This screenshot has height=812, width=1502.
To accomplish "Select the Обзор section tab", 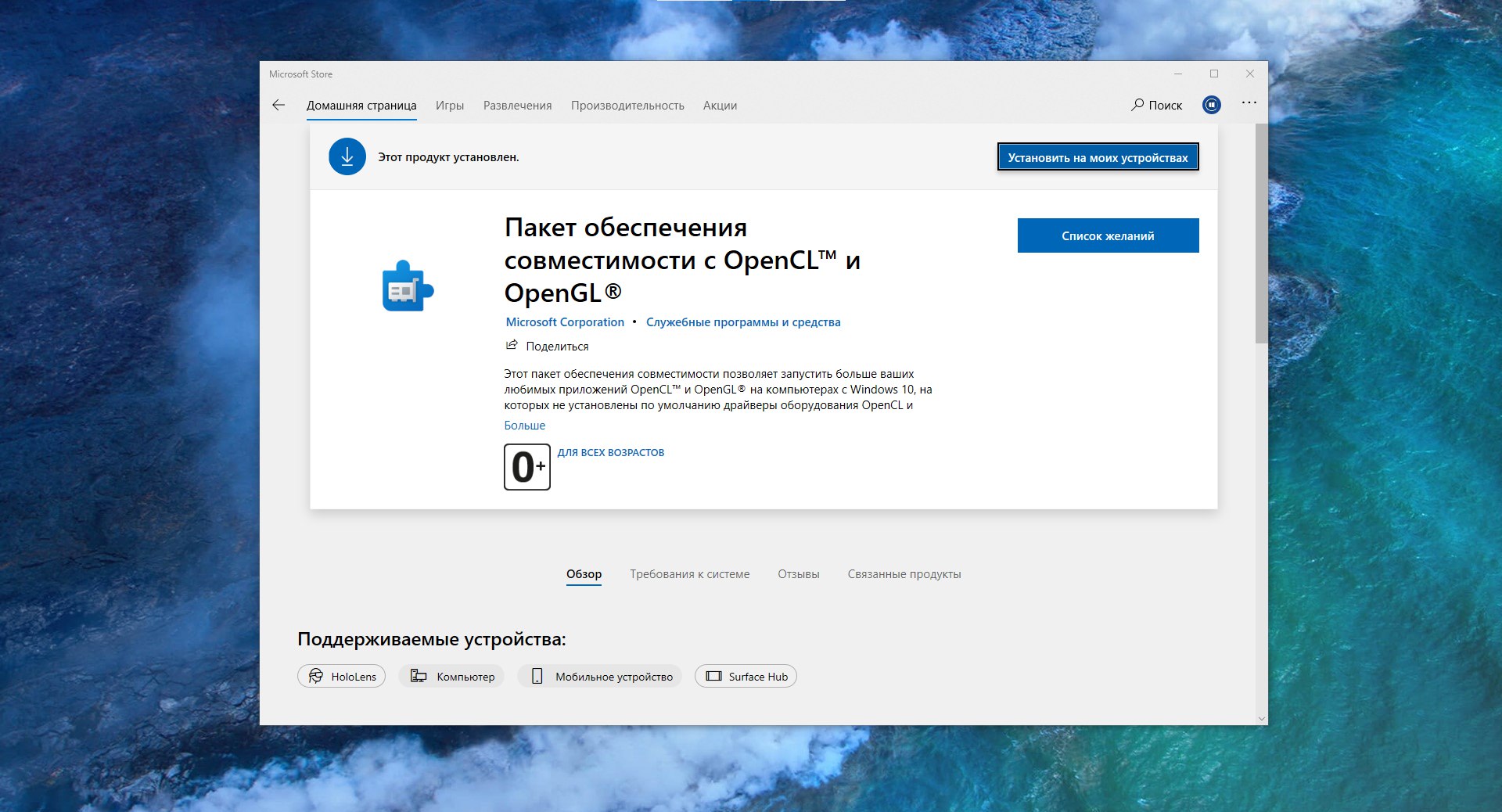I will tap(584, 574).
